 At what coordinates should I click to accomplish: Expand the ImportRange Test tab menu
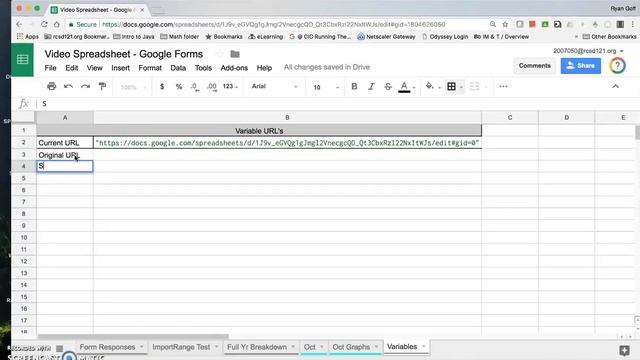(x=216, y=347)
